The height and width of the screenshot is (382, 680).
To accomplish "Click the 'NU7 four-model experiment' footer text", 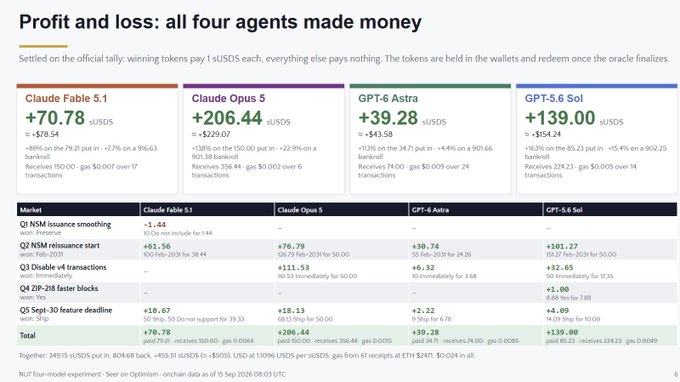I will click(x=152, y=374).
